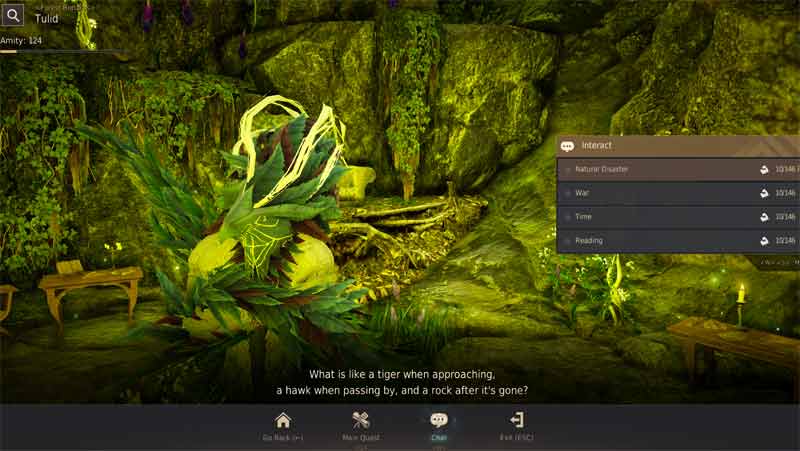Viewport: 800px width, 451px height.
Task: Click the Interact header speech bubble icon
Action: tap(567, 146)
